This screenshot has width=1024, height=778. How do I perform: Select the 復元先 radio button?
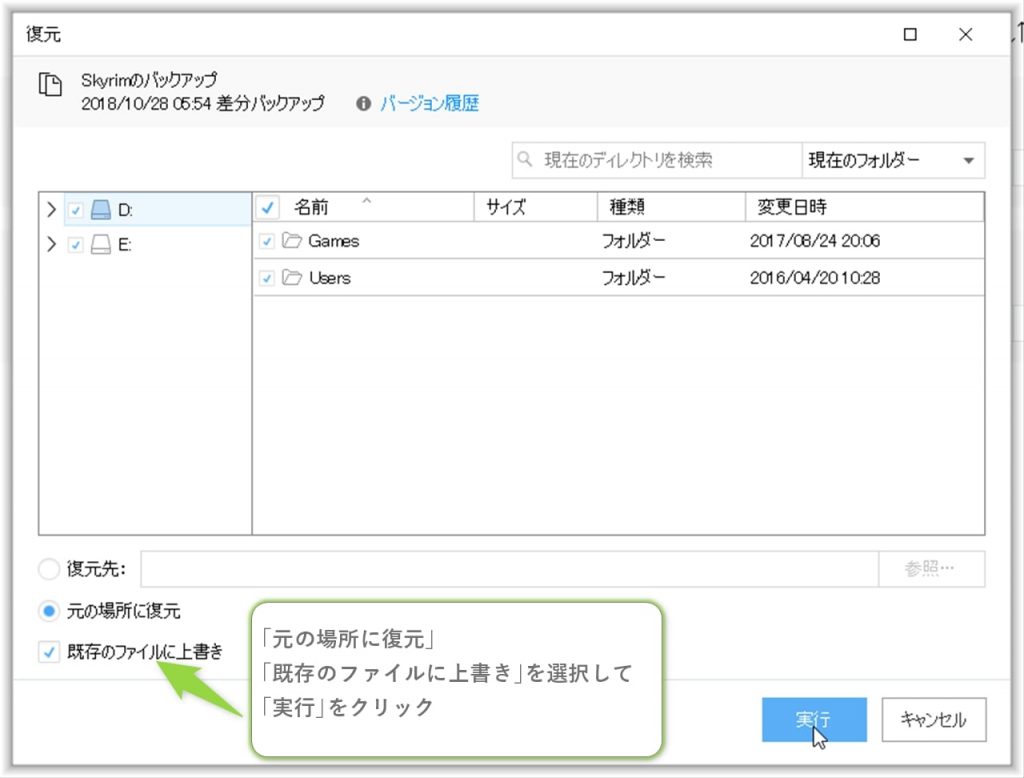coord(48,569)
